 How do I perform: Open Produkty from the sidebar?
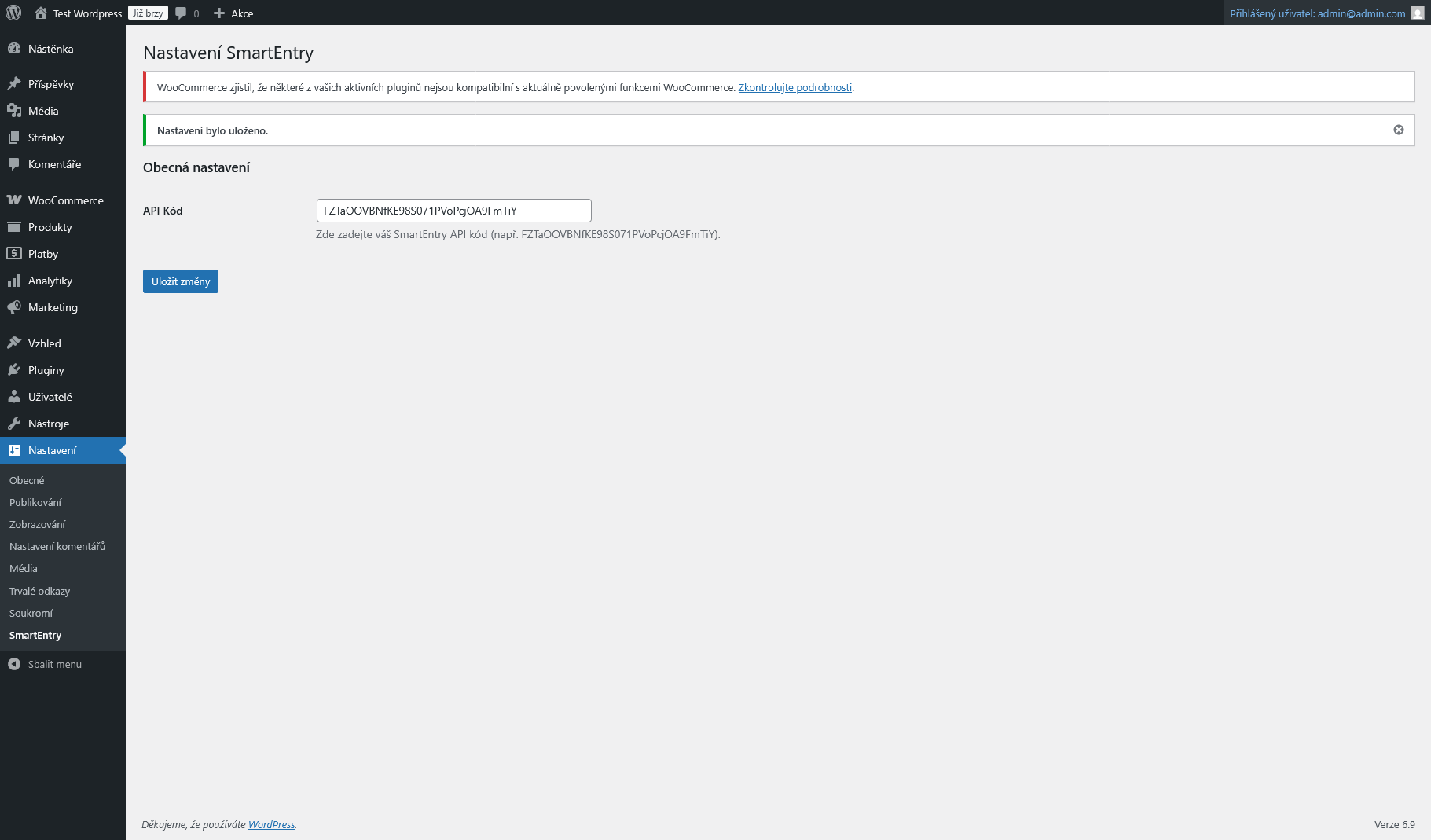tap(49, 226)
